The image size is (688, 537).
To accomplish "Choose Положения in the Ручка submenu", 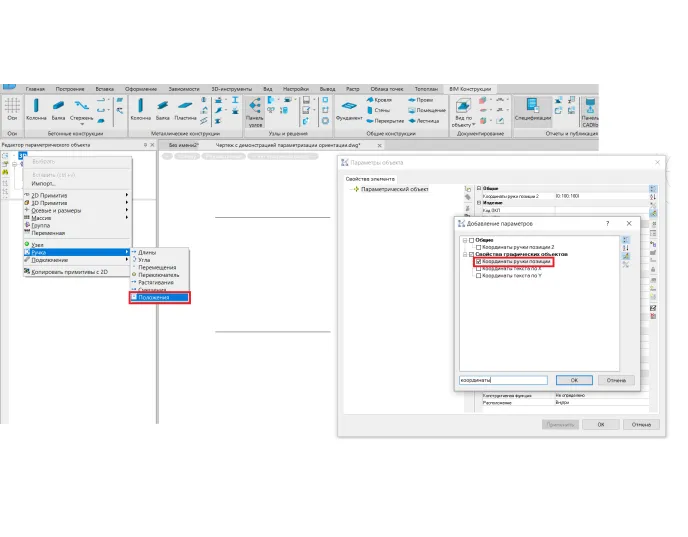I will [x=160, y=297].
